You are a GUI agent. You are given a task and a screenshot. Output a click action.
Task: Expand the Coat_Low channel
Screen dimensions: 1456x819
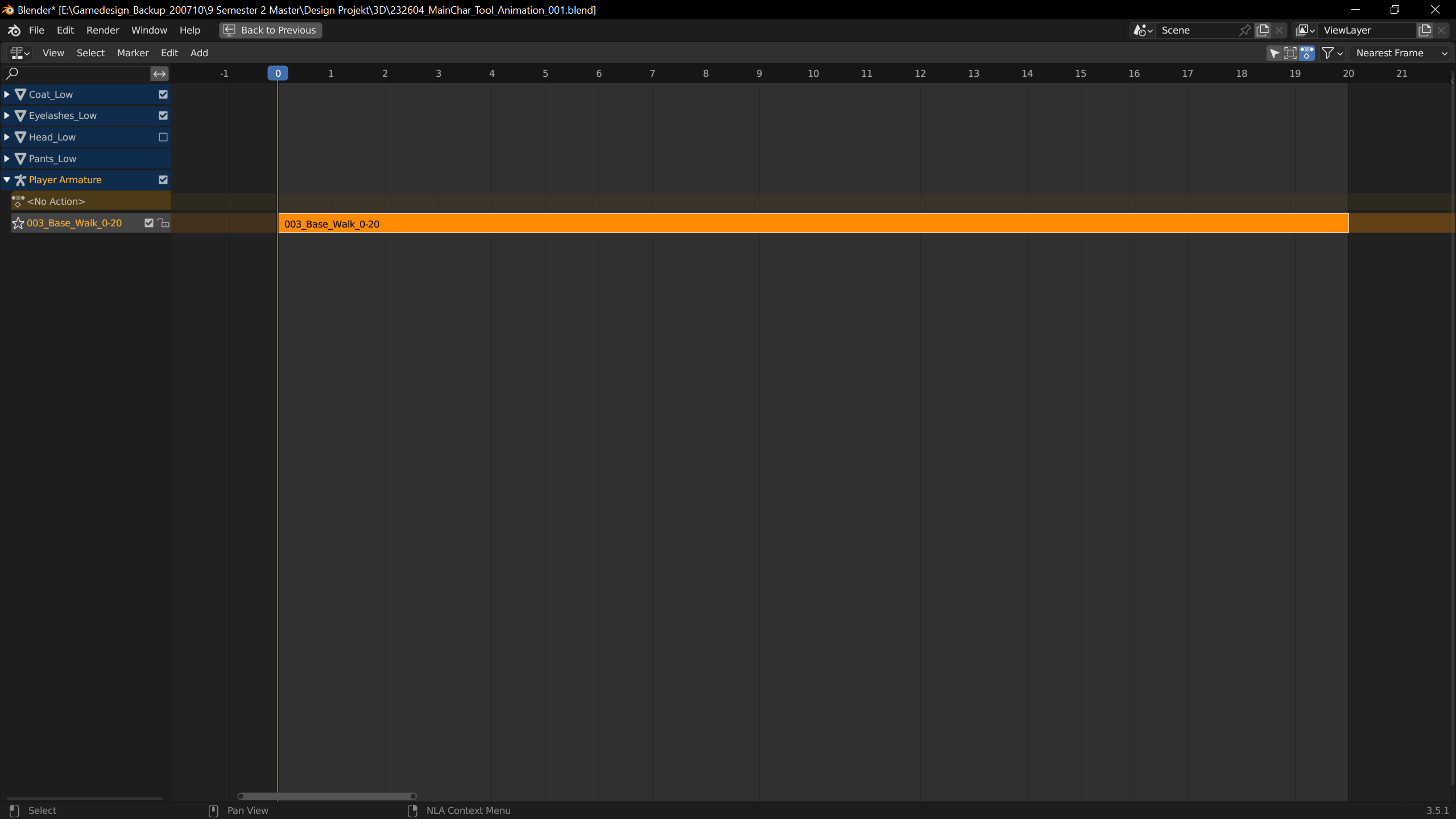7,94
